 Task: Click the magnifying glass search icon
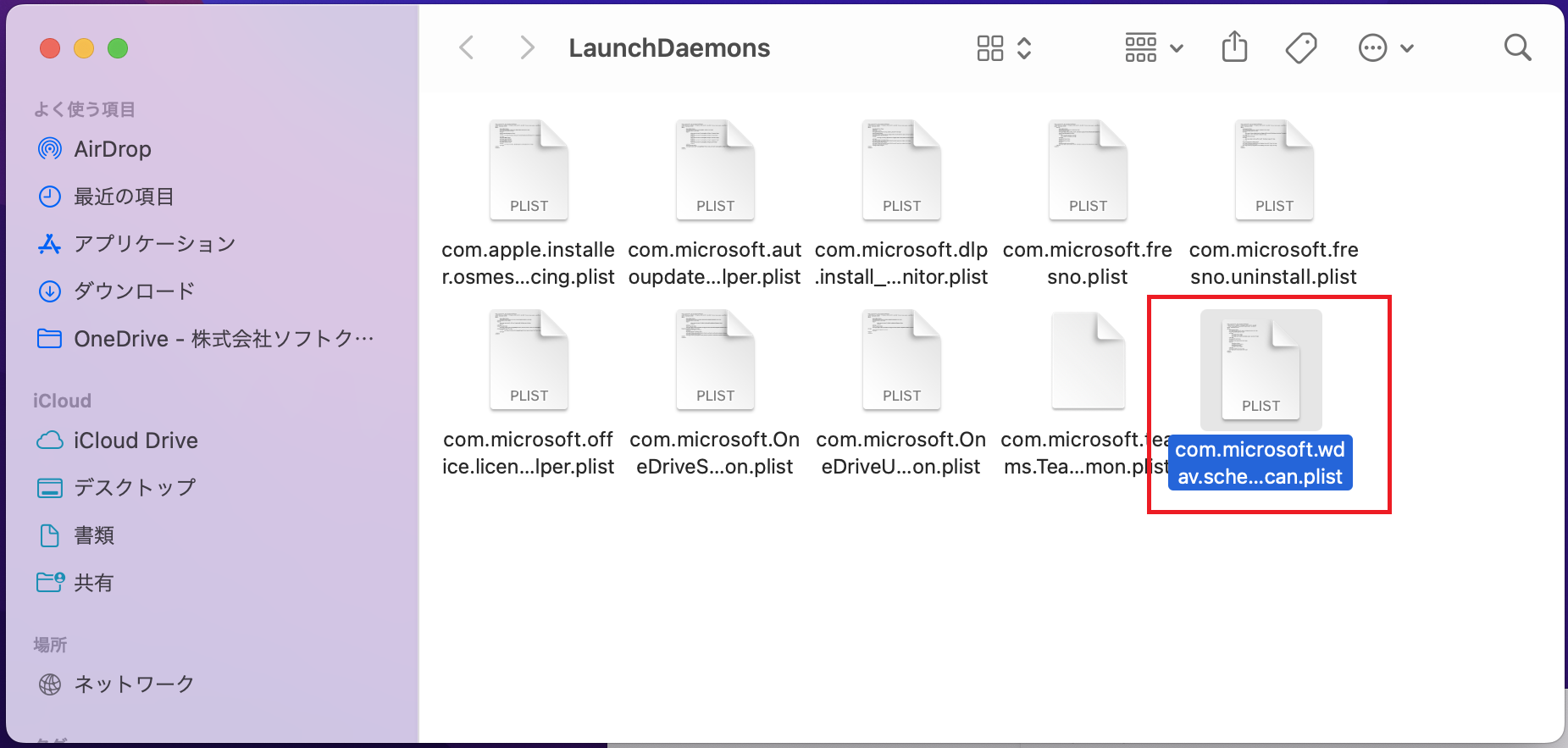1517,47
